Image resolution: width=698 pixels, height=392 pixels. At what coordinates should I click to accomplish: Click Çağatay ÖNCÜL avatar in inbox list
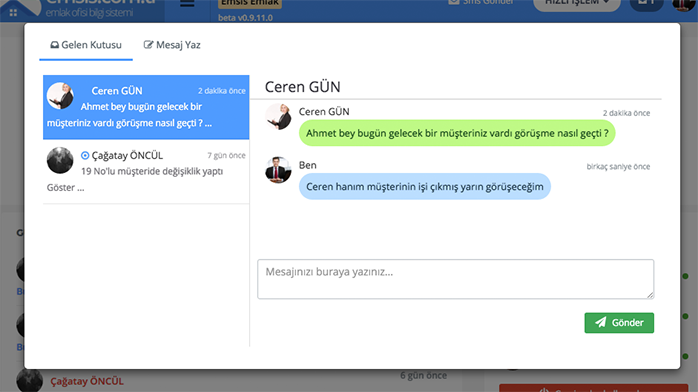[x=60, y=160]
